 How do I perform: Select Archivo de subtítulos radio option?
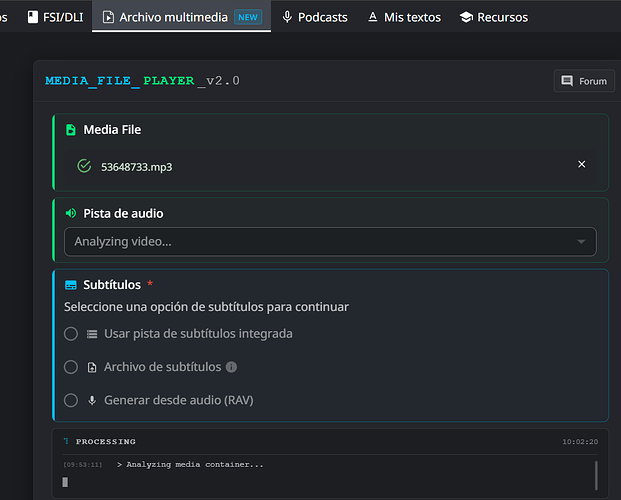coord(71,367)
